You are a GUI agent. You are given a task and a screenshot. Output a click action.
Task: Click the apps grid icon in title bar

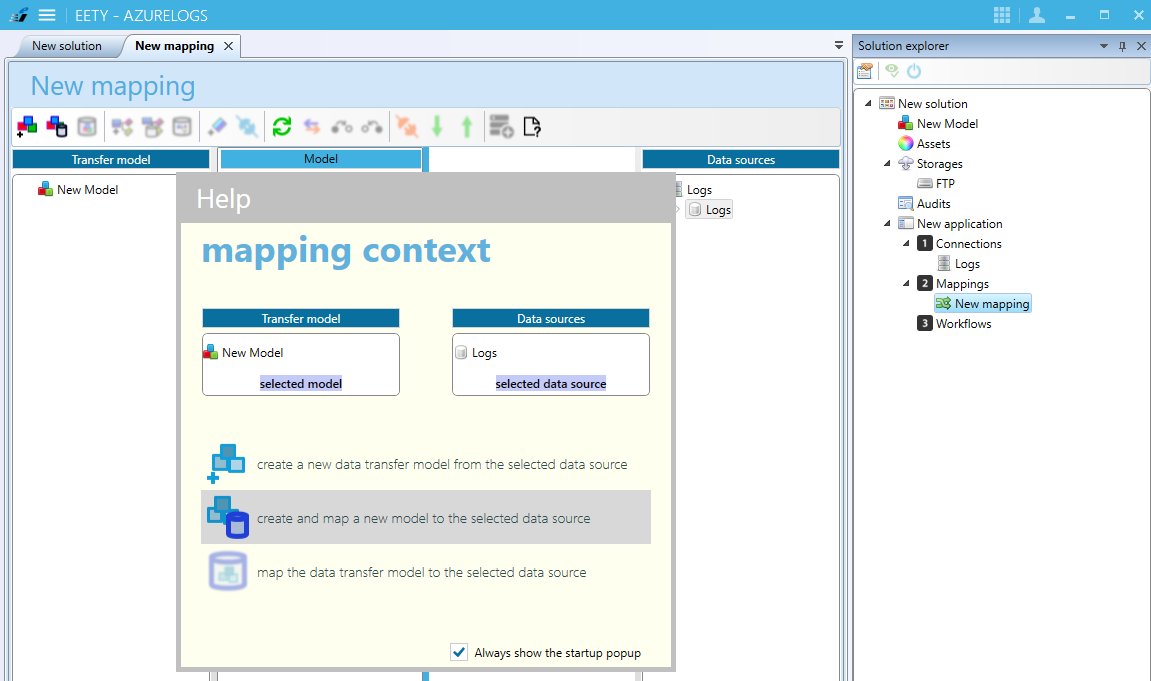coord(1000,15)
